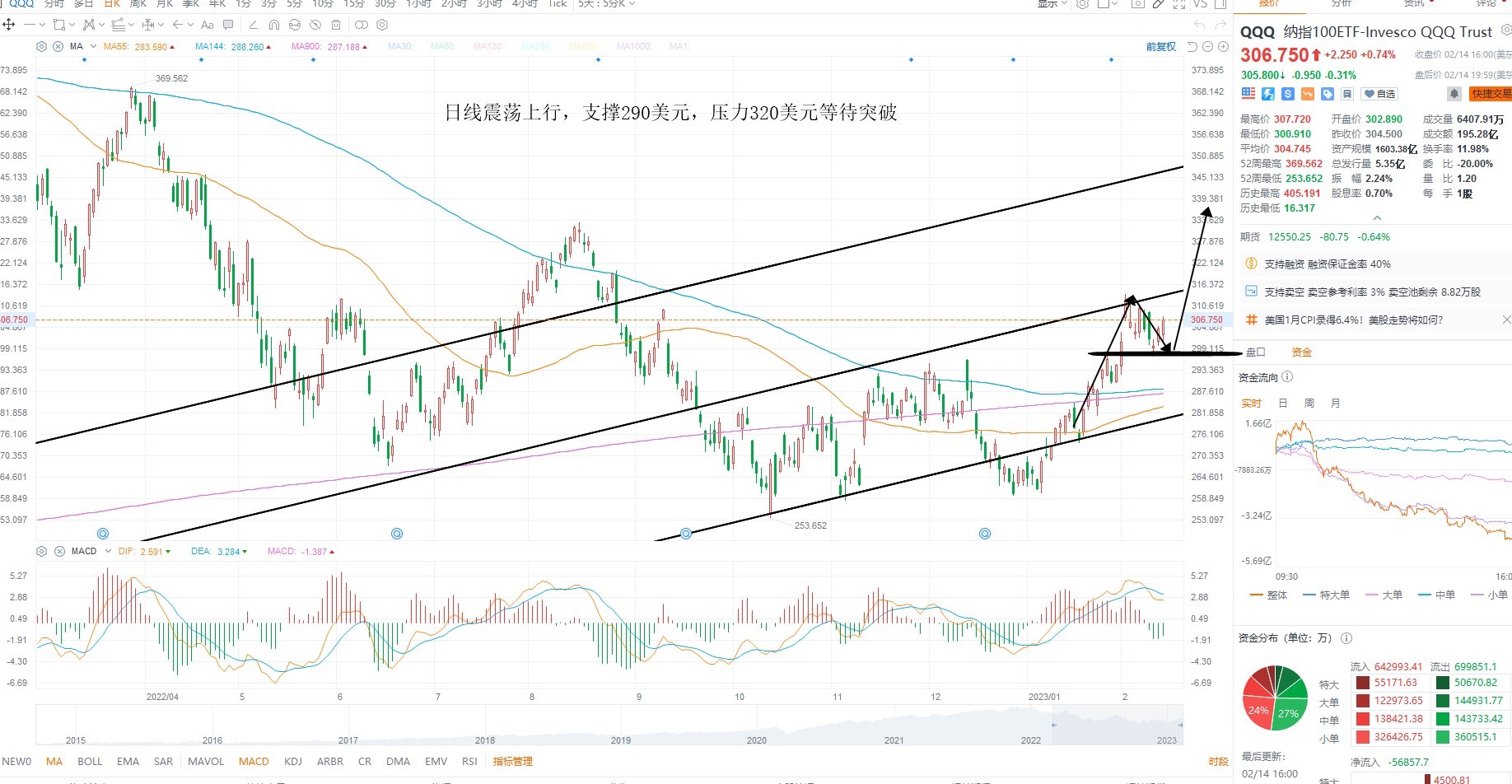Zoom in chart with plus circle icon
The width and height of the screenshot is (1512, 784).
click(x=1223, y=47)
